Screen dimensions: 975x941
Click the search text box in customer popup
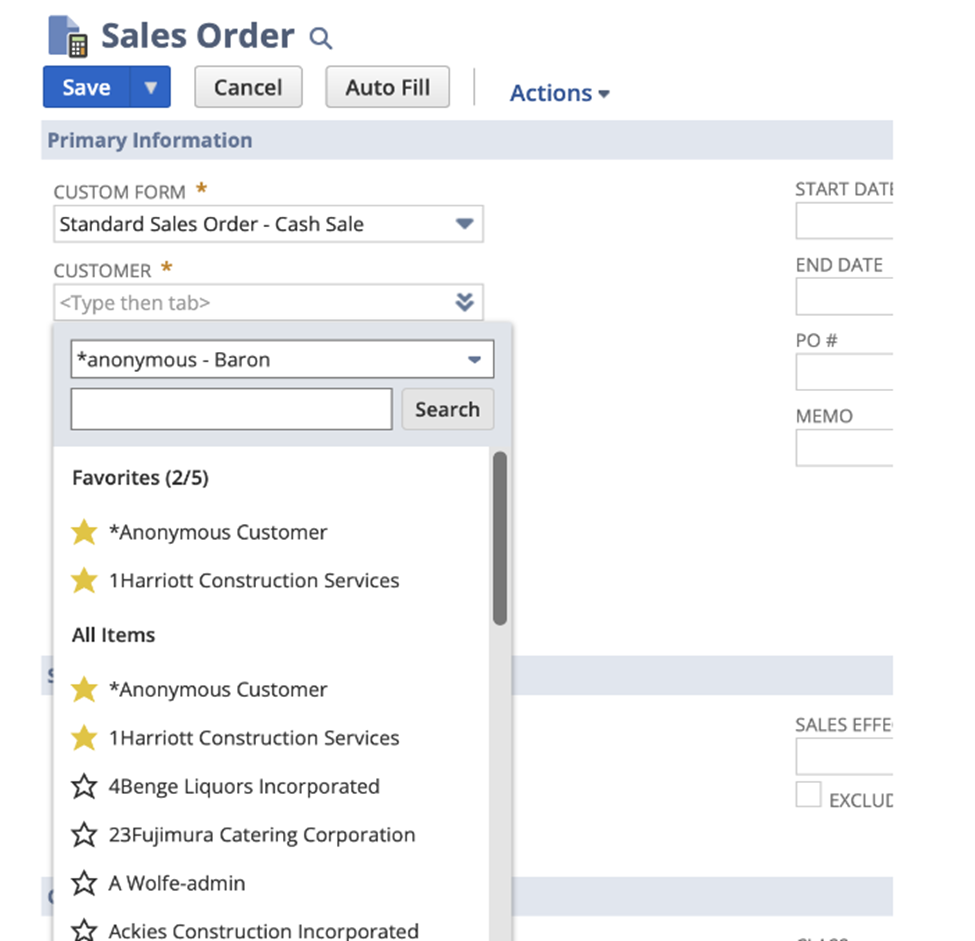point(231,409)
